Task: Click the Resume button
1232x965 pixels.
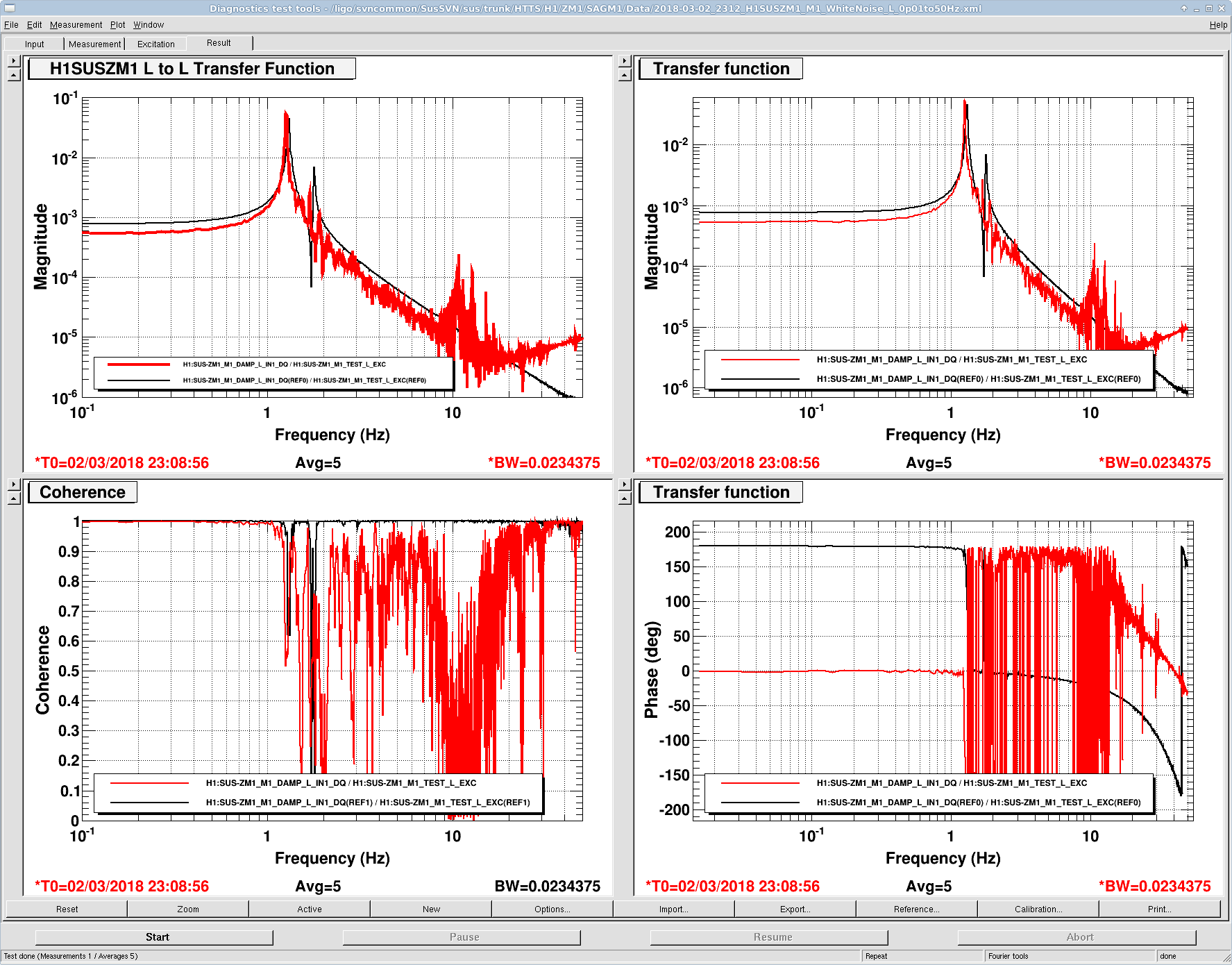Action: click(x=769, y=937)
